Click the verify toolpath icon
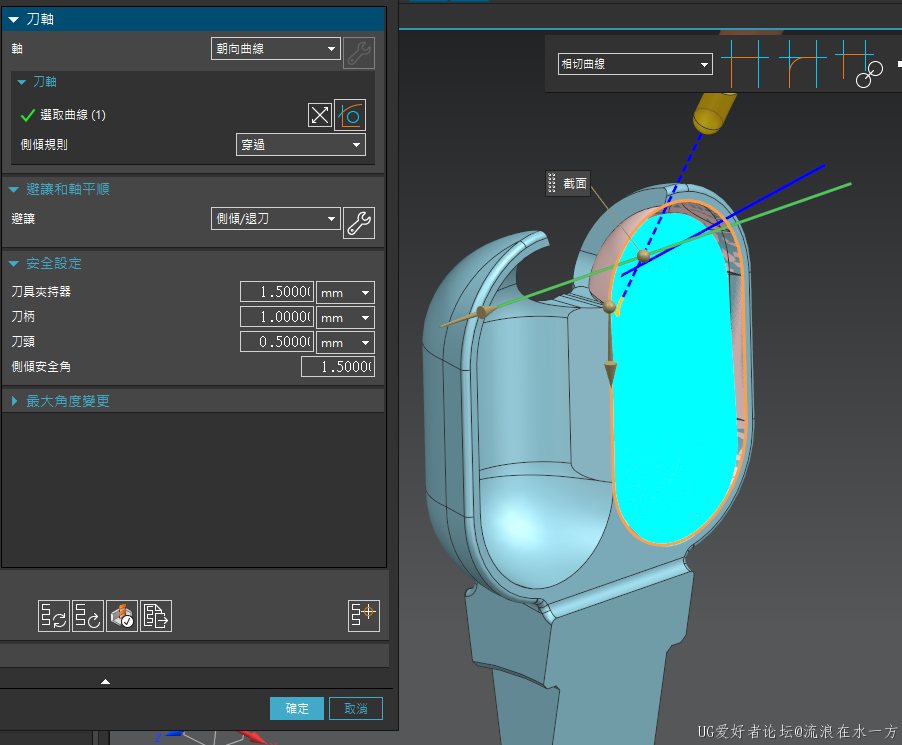 click(122, 616)
